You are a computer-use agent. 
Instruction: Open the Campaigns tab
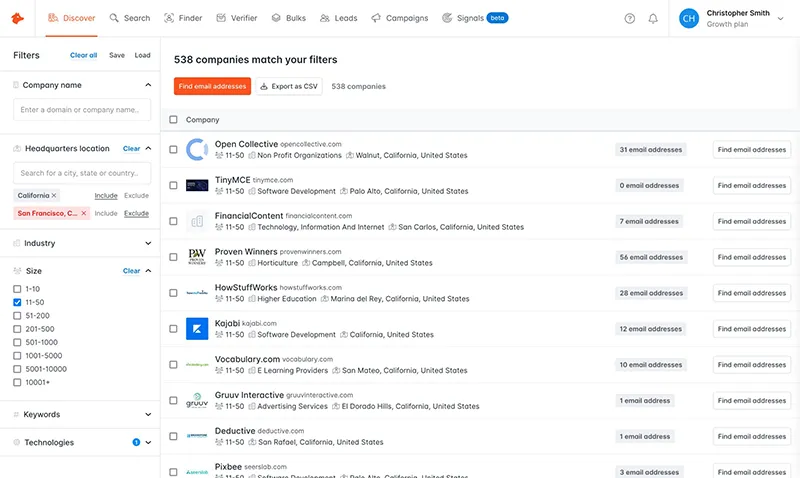(399, 18)
